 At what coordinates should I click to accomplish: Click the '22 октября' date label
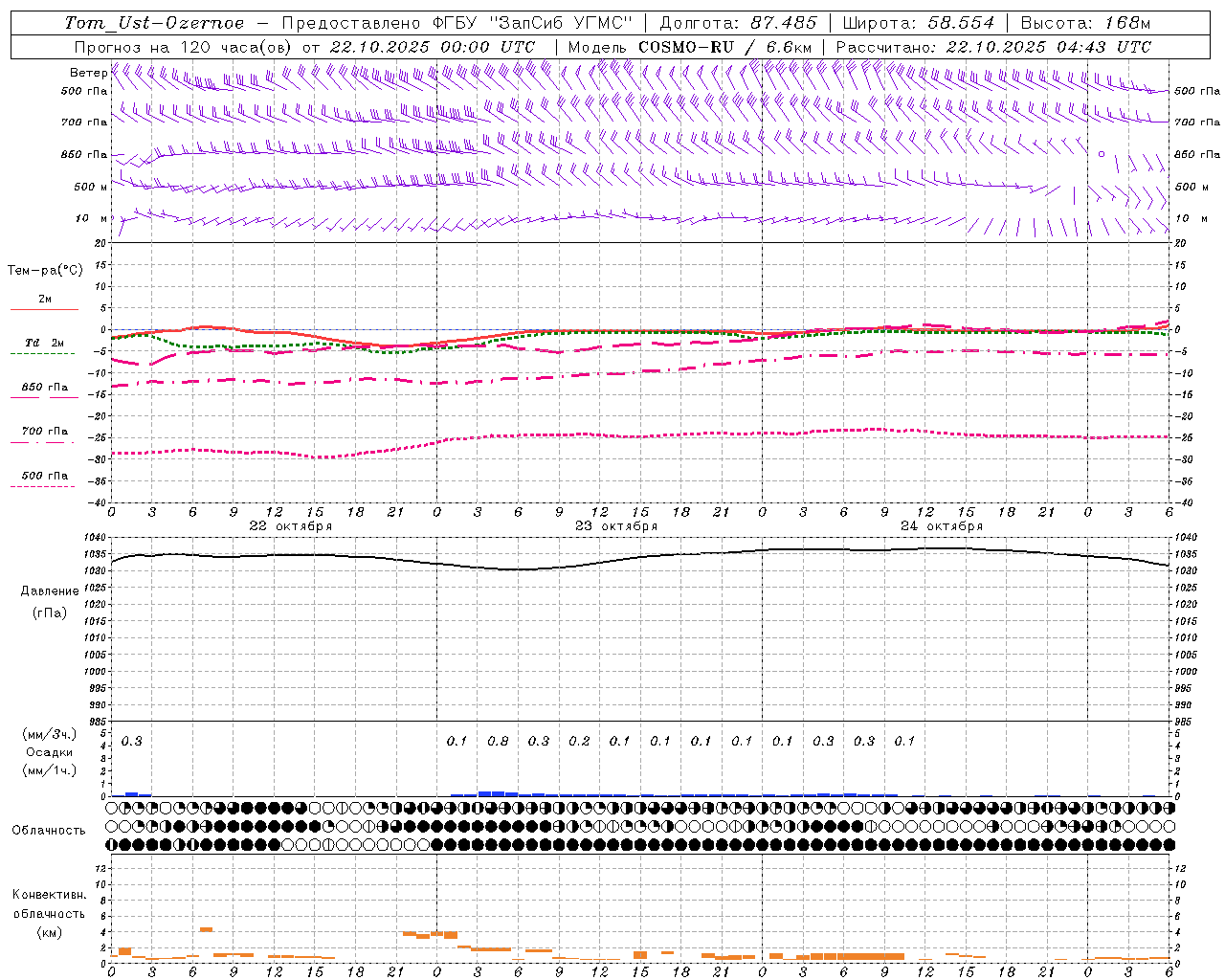pos(291,526)
